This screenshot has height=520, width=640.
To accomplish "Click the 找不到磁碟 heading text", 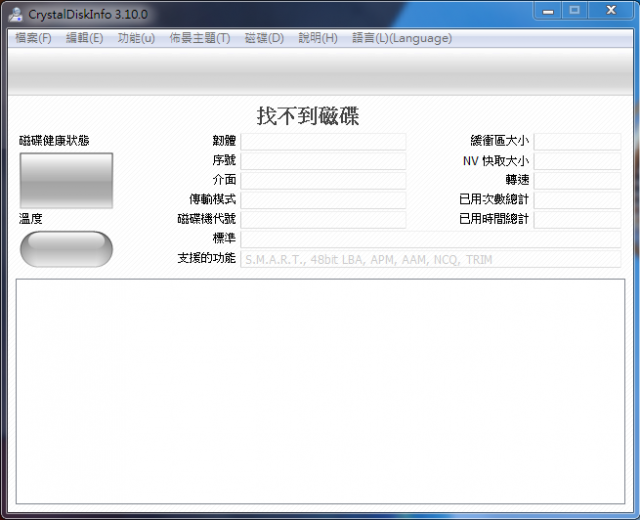I will click(308, 116).
